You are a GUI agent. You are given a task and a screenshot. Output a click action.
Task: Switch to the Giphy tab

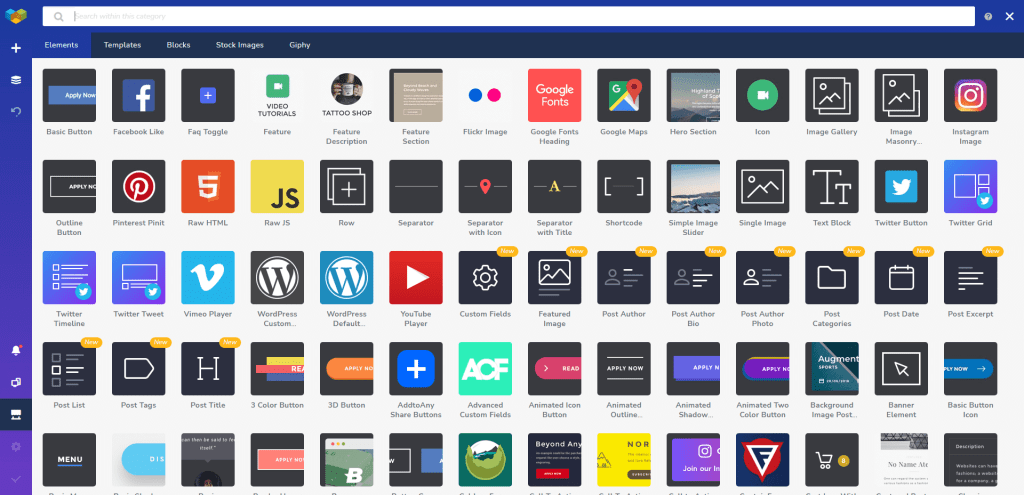point(300,45)
